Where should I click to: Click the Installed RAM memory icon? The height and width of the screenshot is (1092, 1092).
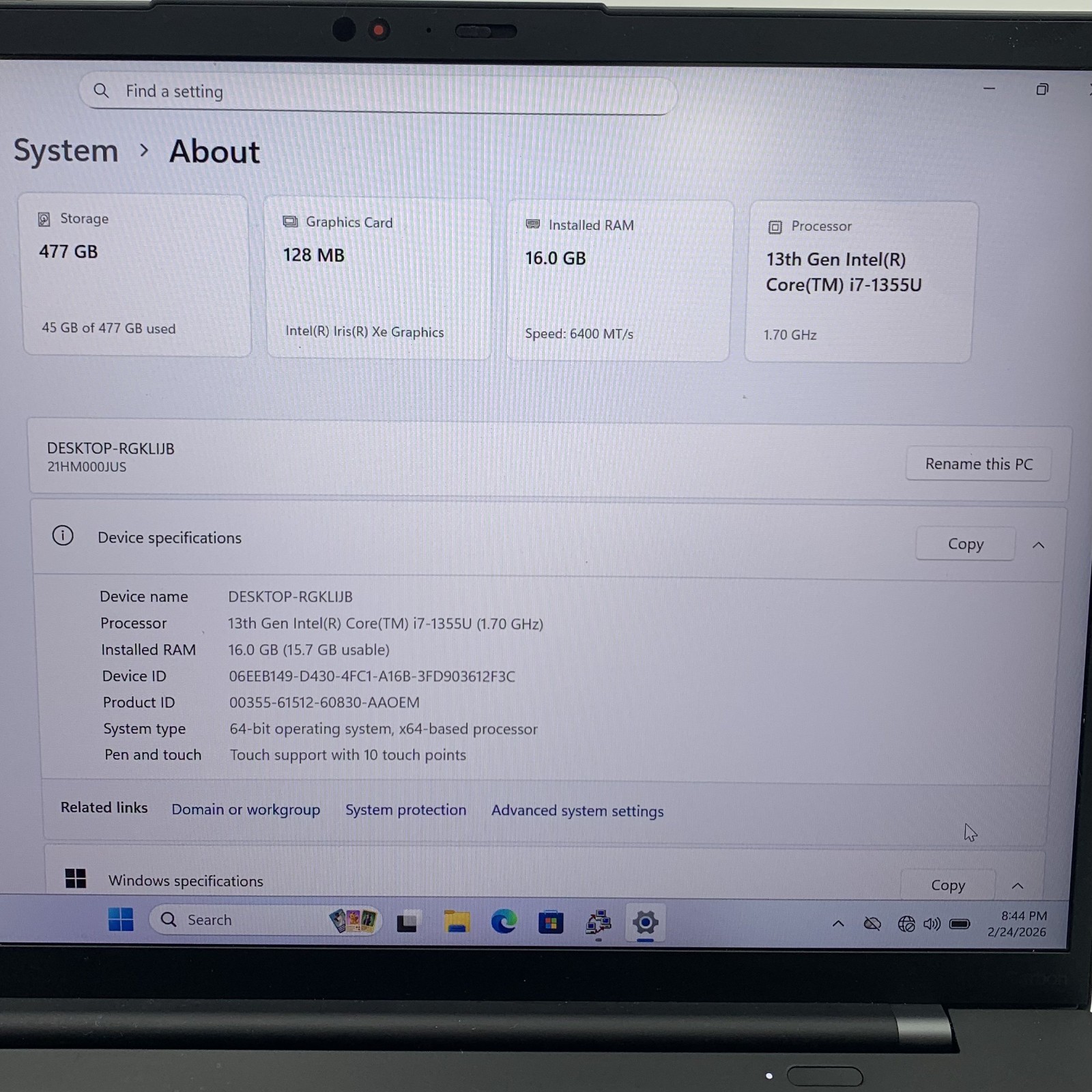533,225
